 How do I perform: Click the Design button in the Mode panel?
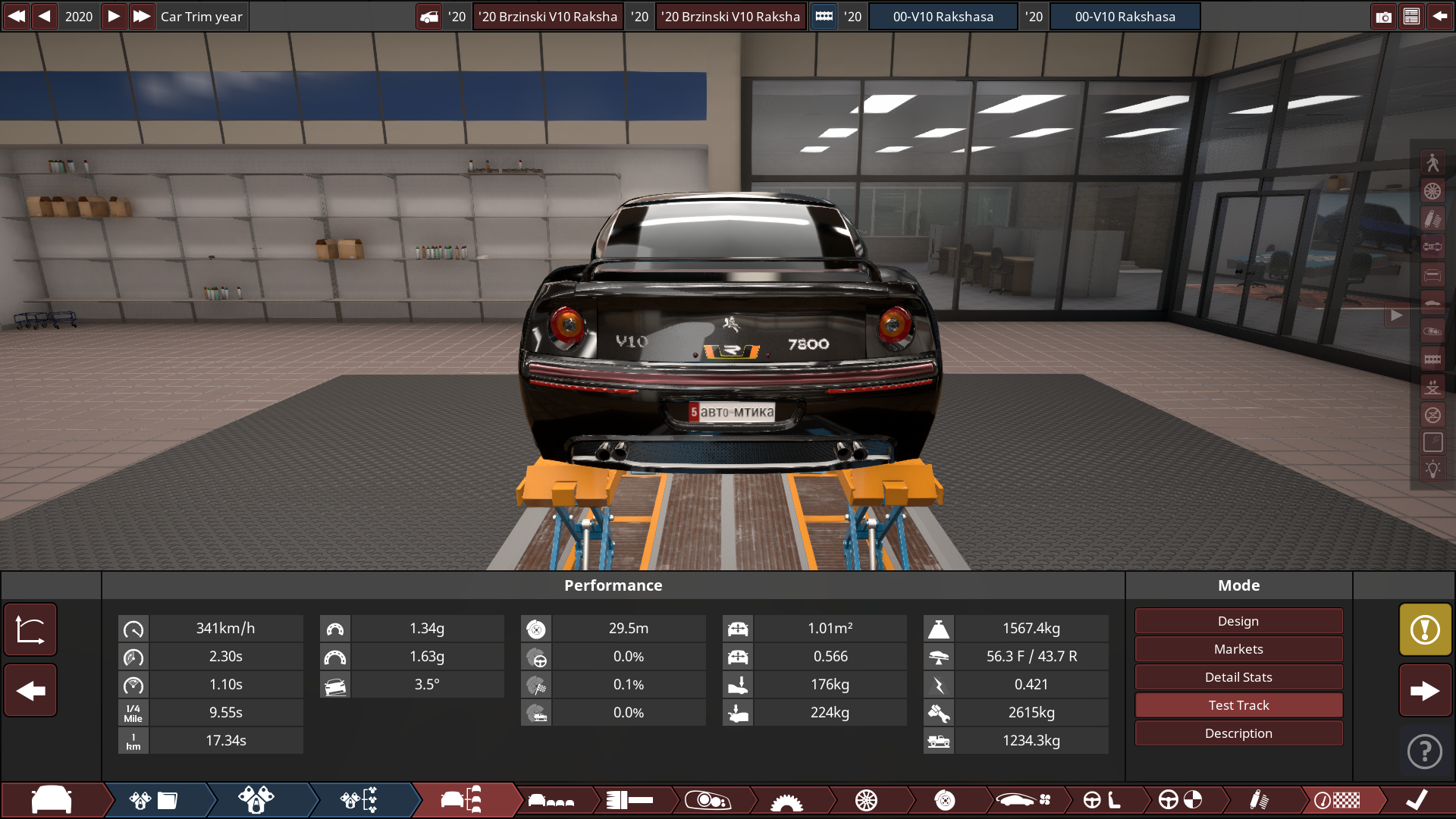1238,620
